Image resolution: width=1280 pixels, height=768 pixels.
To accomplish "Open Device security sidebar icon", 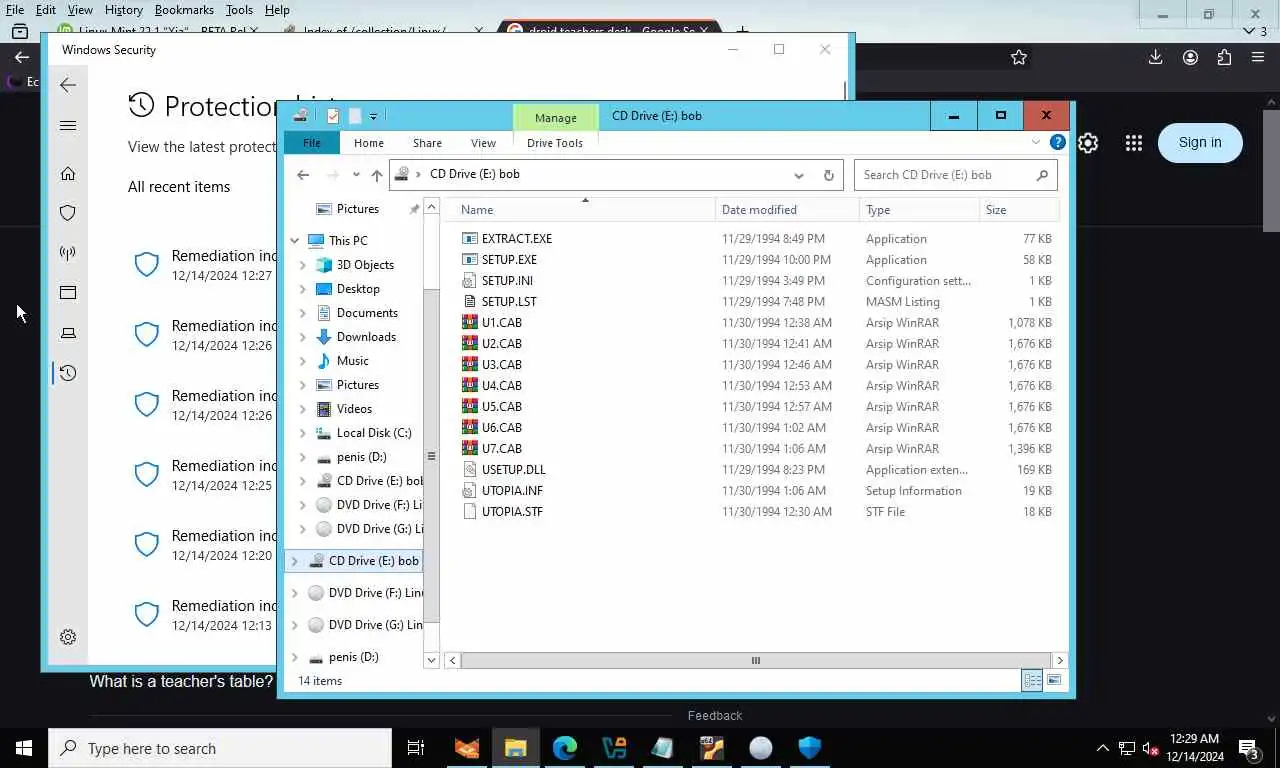I will (x=68, y=333).
